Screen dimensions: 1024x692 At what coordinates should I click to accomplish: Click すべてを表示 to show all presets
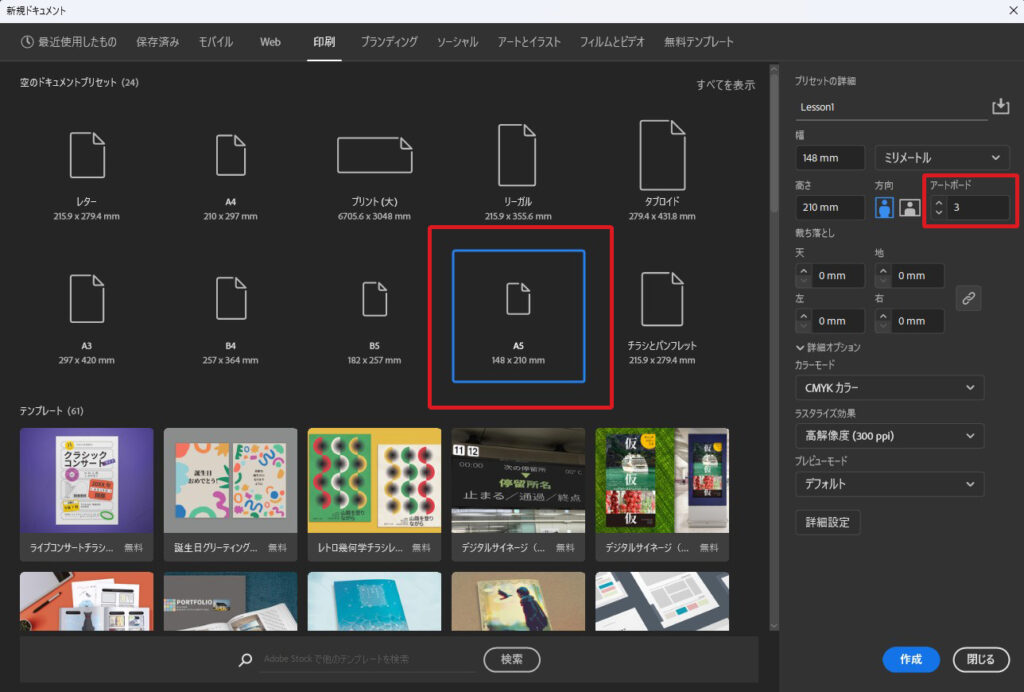[725, 85]
